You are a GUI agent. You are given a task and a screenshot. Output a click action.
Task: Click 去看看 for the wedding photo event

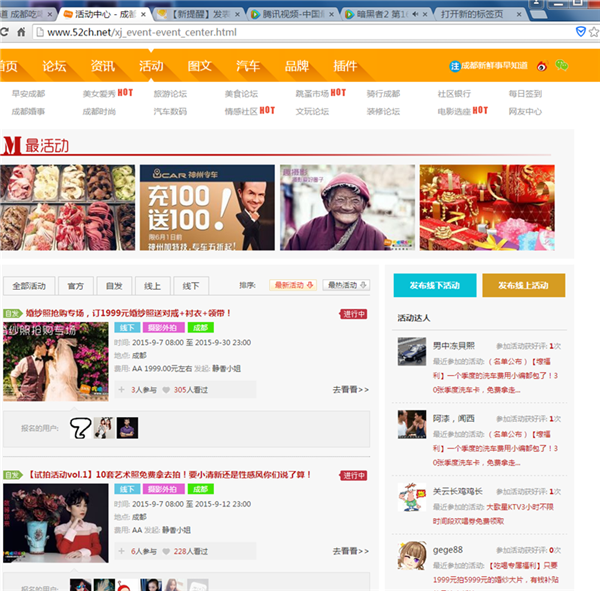[x=351, y=390]
